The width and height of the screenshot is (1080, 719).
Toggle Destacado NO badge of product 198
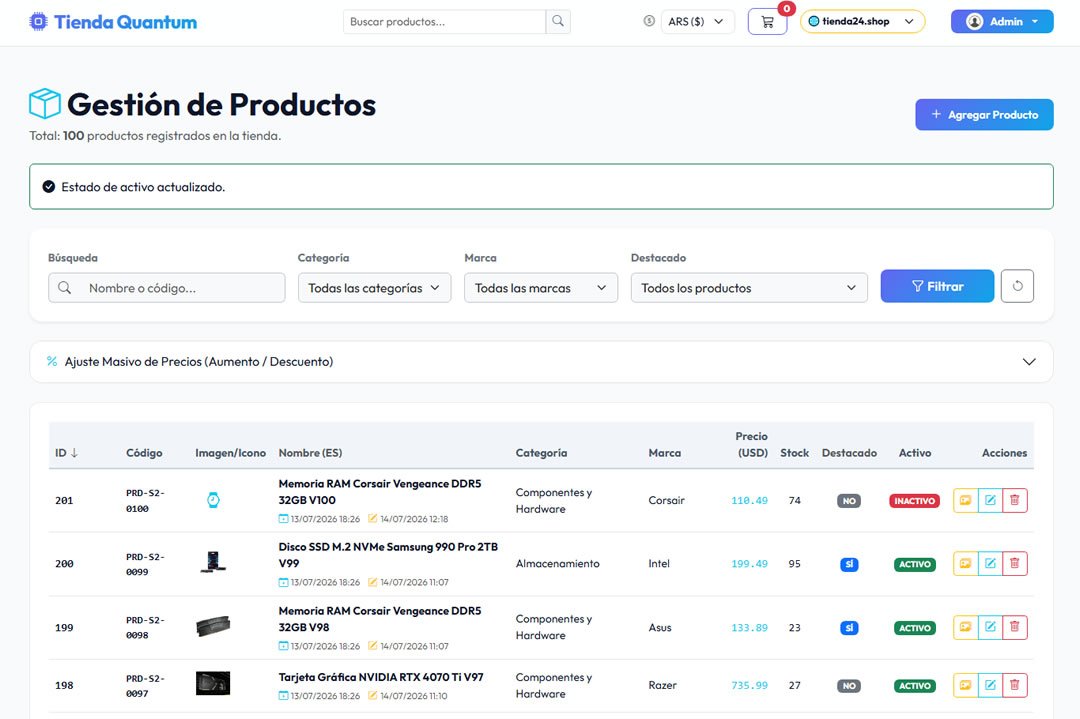tap(849, 685)
